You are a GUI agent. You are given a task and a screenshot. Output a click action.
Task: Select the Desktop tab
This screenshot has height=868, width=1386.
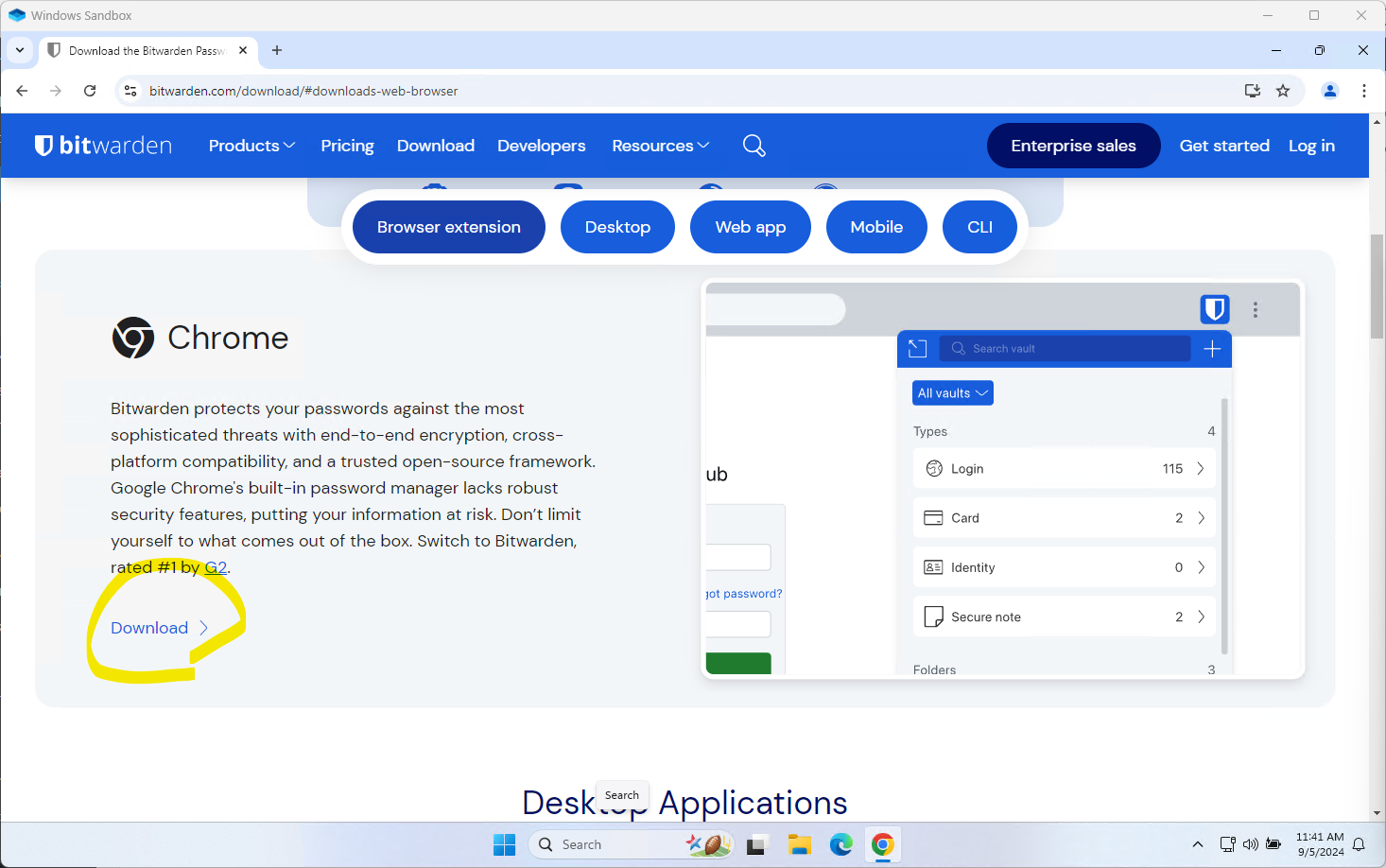[617, 227]
